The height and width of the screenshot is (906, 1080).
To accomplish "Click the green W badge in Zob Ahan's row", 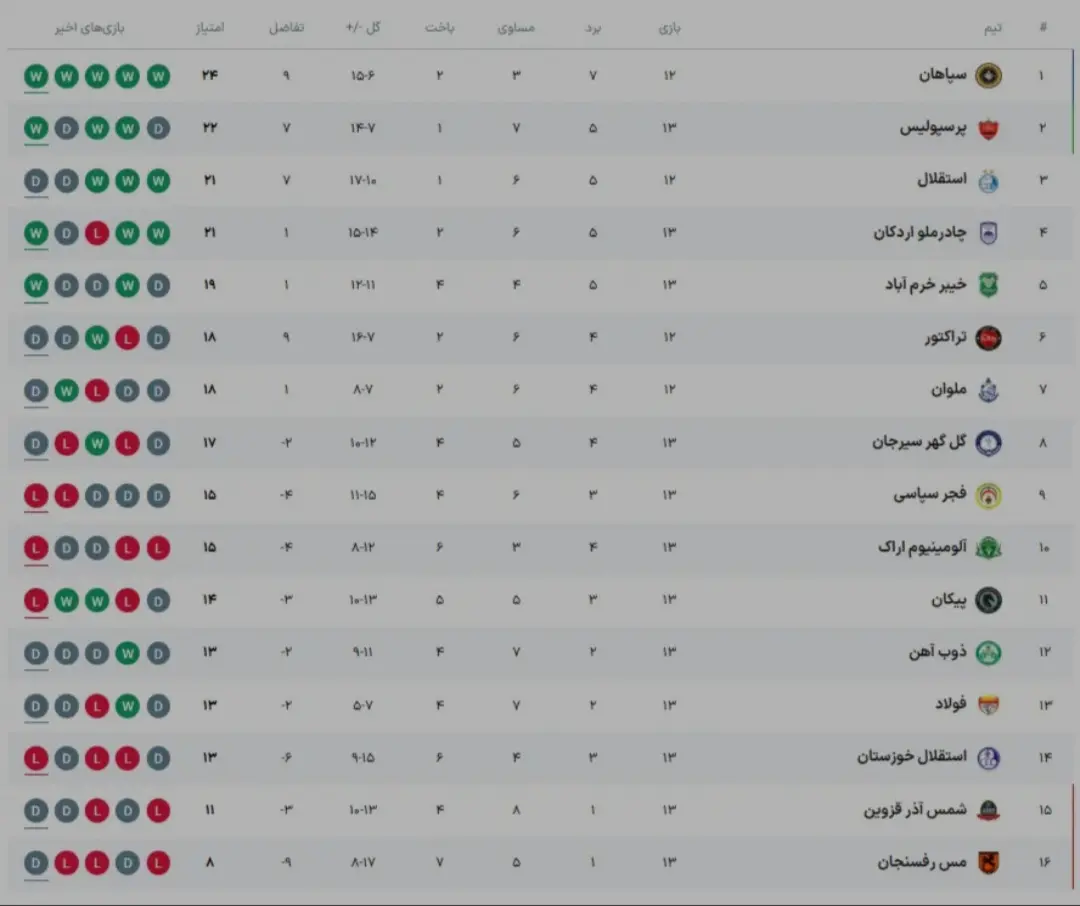I will pyautogui.click(x=127, y=652).
